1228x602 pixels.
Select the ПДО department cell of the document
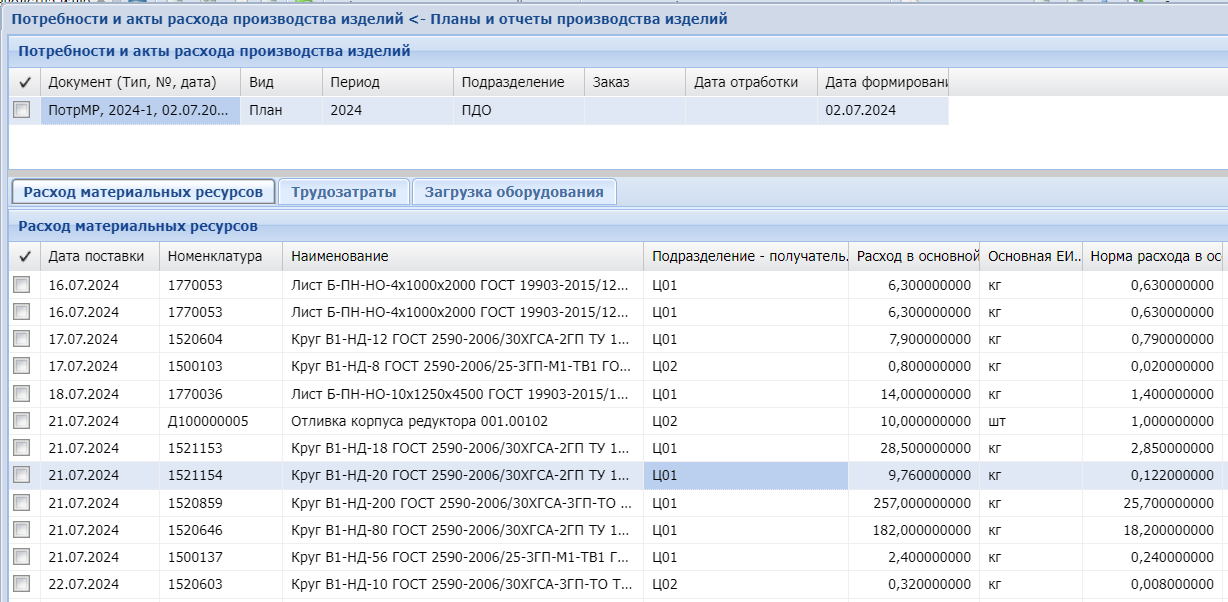pyautogui.click(x=518, y=110)
